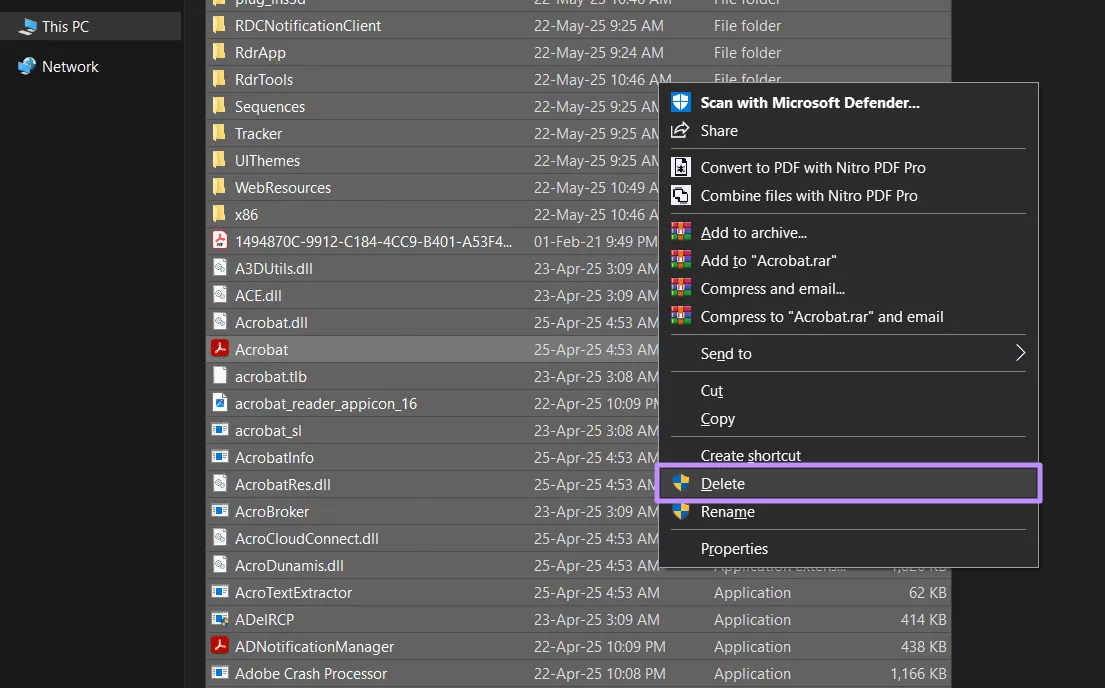Screen dimensions: 1105x688
Task: Click the Adobe Crash Processor application icon
Action: click(x=219, y=673)
